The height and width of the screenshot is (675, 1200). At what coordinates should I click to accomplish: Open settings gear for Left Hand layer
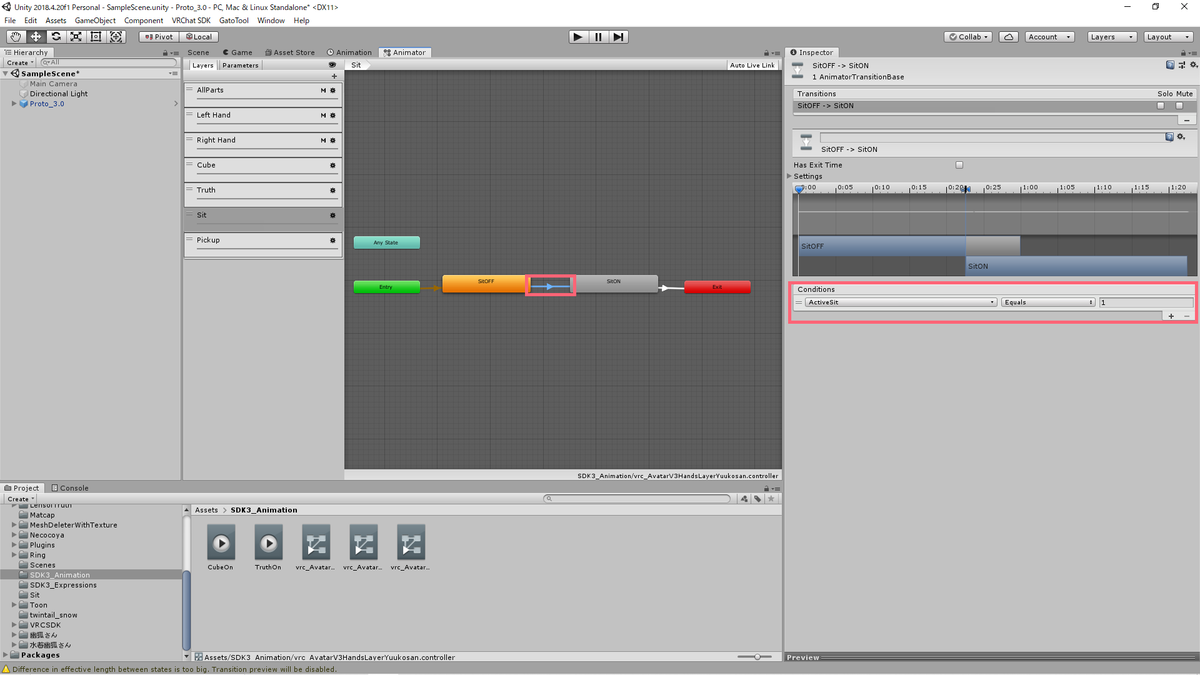tap(333, 115)
